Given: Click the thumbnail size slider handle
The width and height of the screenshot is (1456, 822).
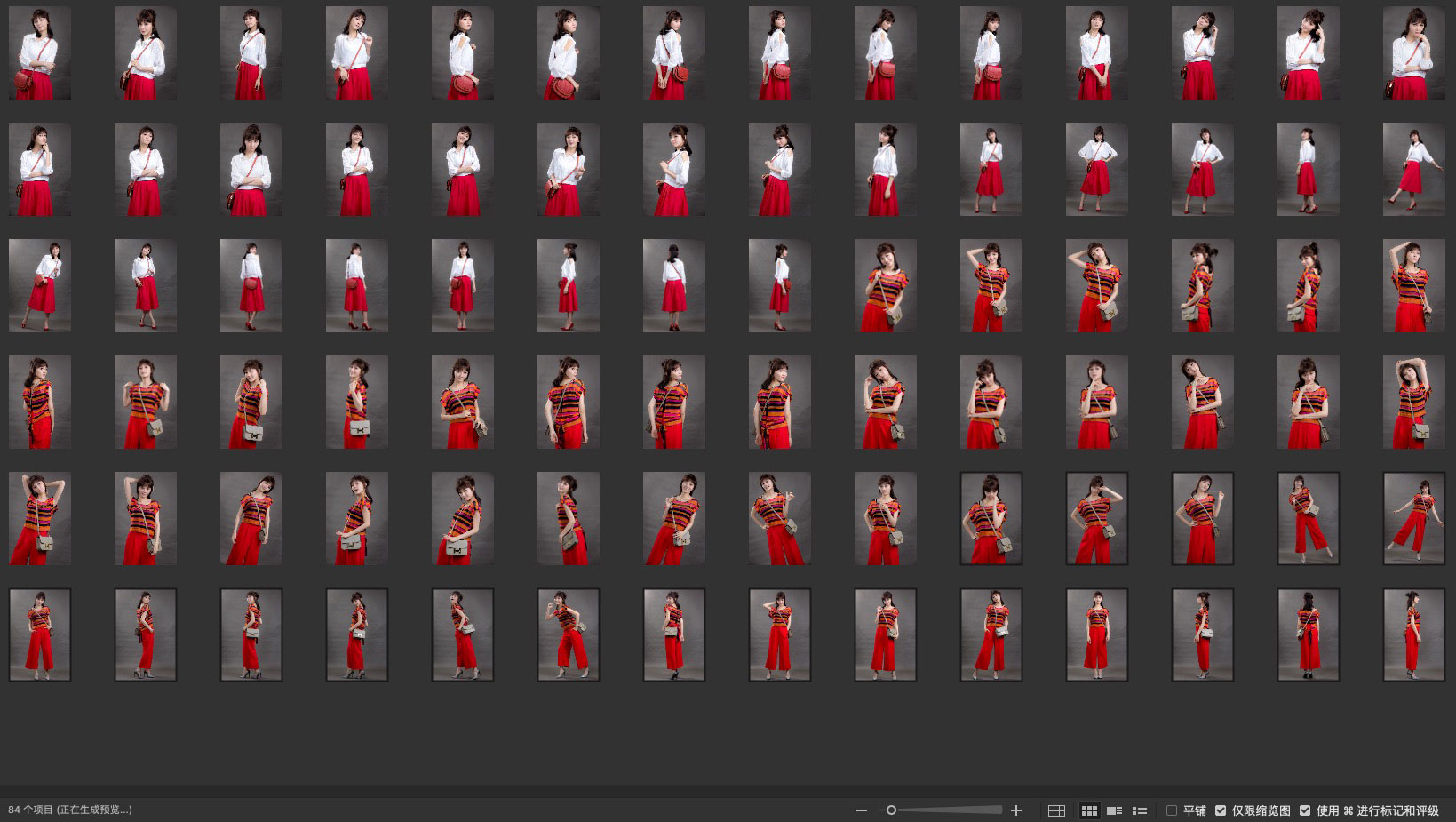Looking at the screenshot, I should pyautogui.click(x=891, y=810).
